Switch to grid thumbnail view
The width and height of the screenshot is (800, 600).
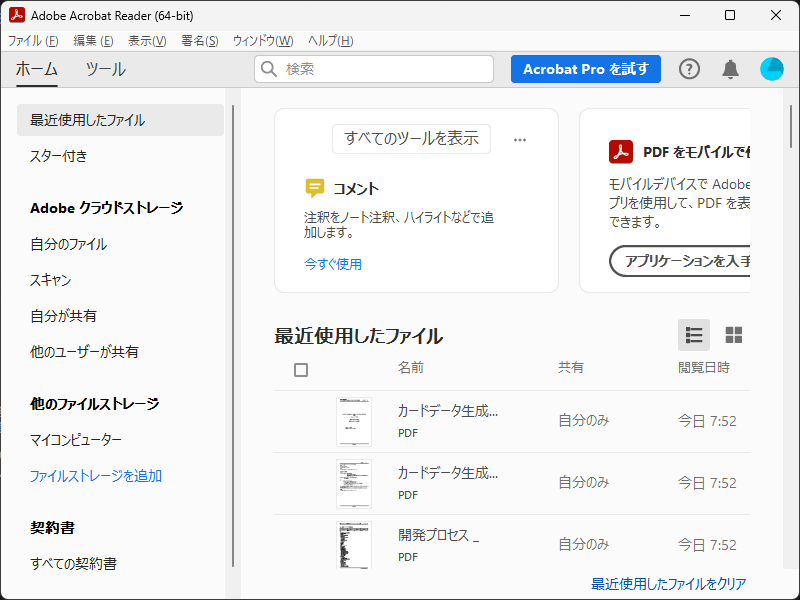point(734,335)
